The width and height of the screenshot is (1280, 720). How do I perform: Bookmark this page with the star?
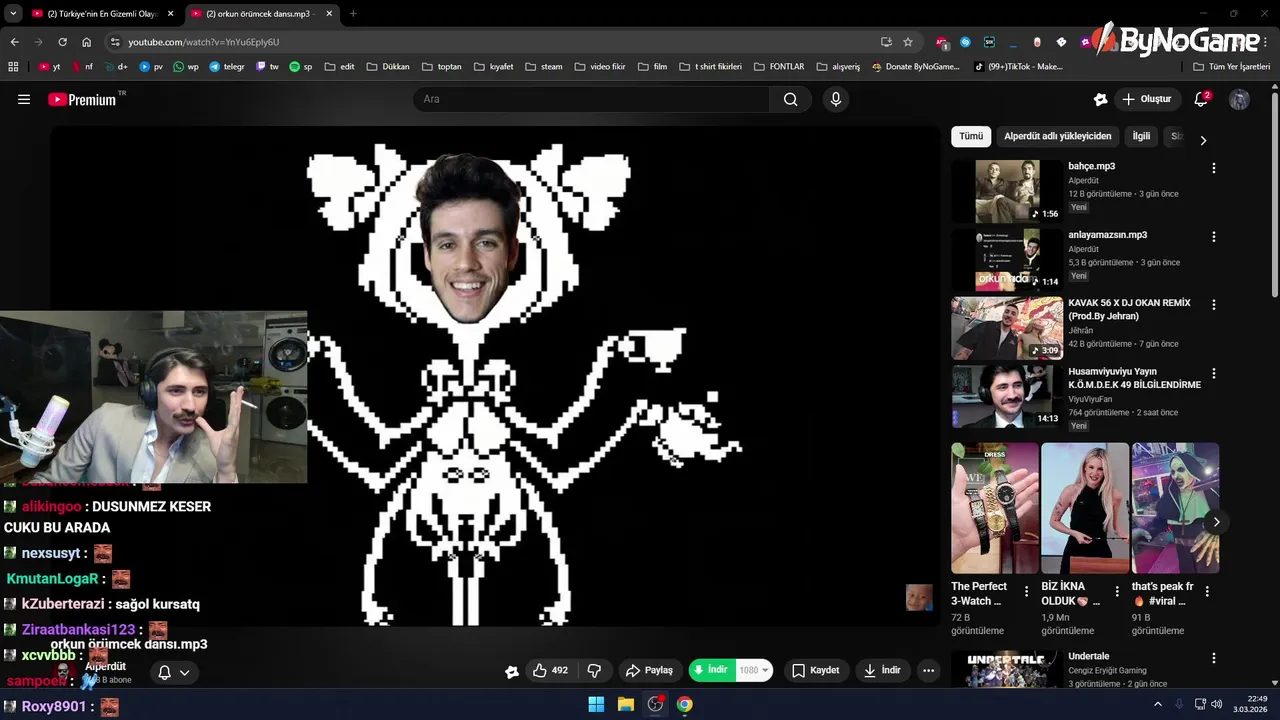[908, 42]
